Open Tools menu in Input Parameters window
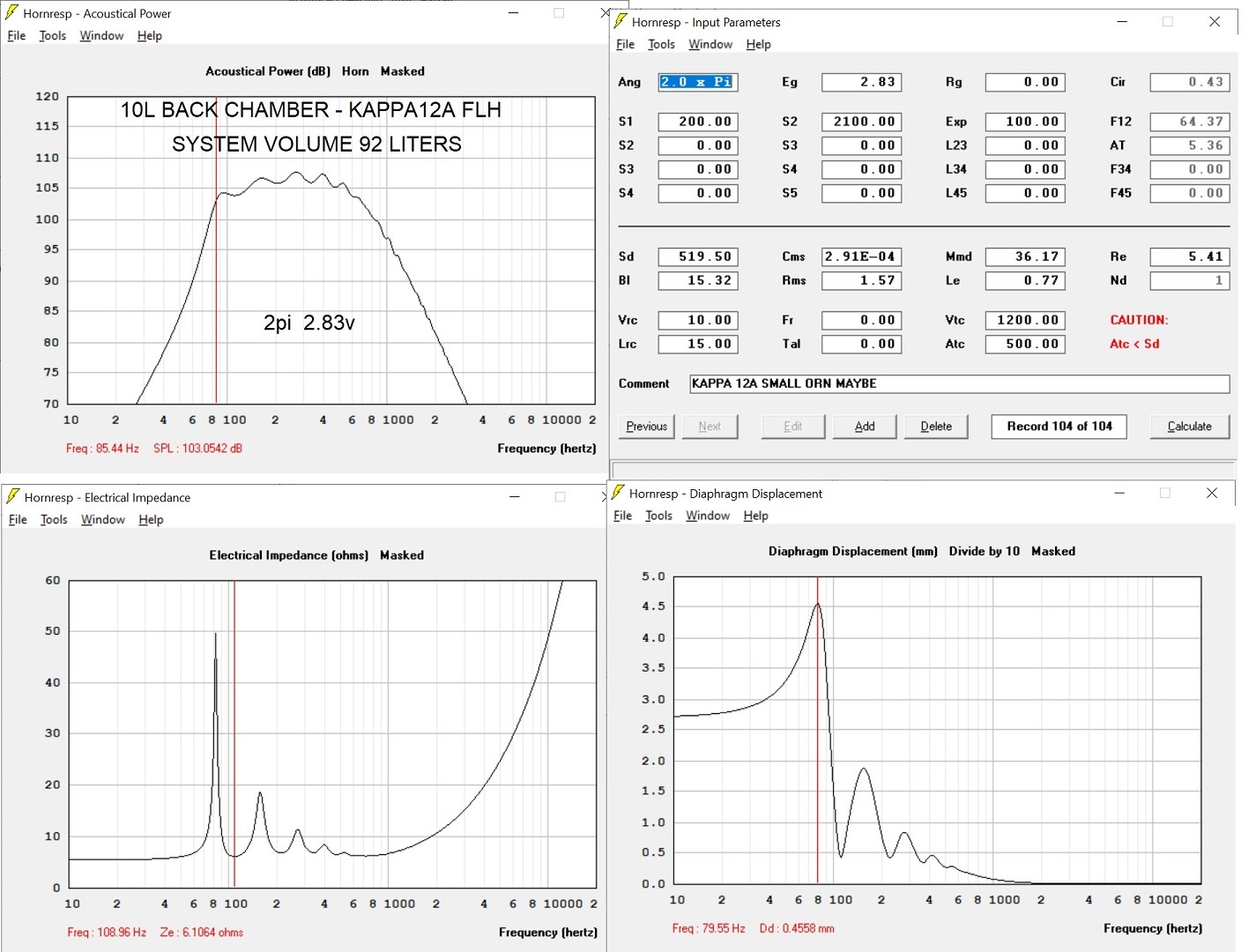This screenshot has height=952, width=1256. [x=661, y=45]
